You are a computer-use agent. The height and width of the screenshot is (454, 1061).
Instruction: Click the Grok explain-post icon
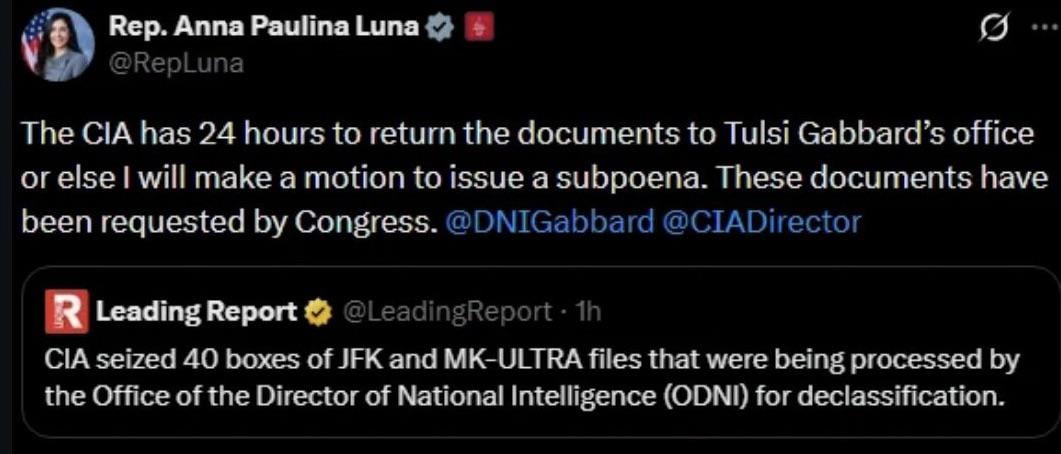tap(996, 29)
